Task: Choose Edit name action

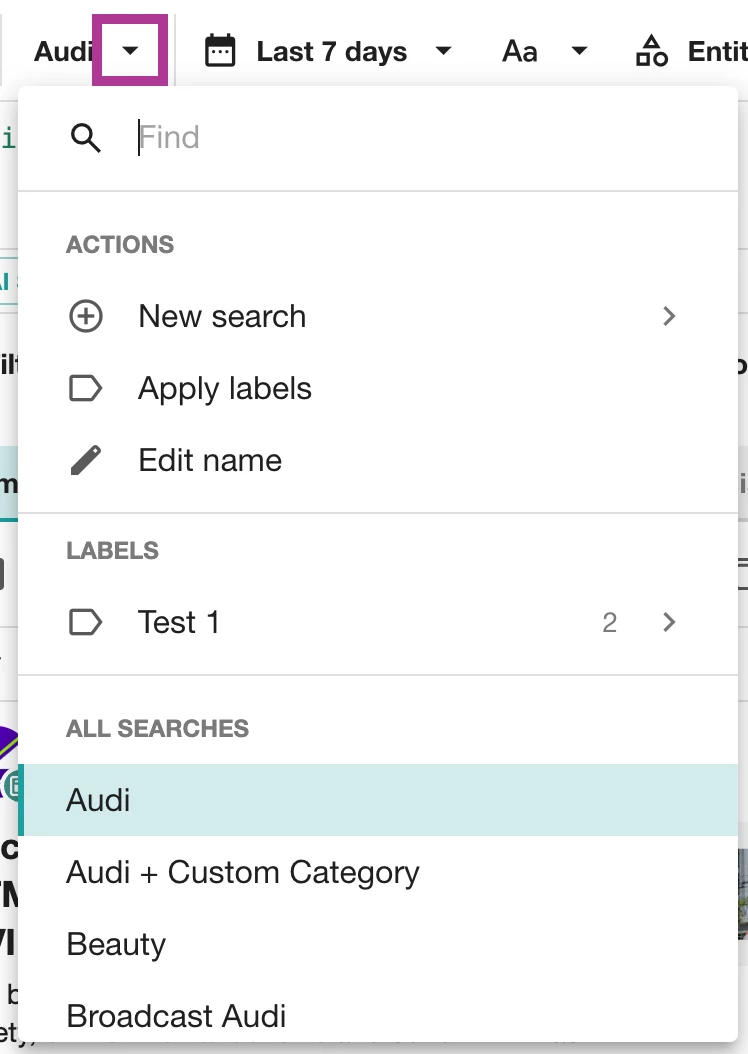Action: [x=210, y=461]
